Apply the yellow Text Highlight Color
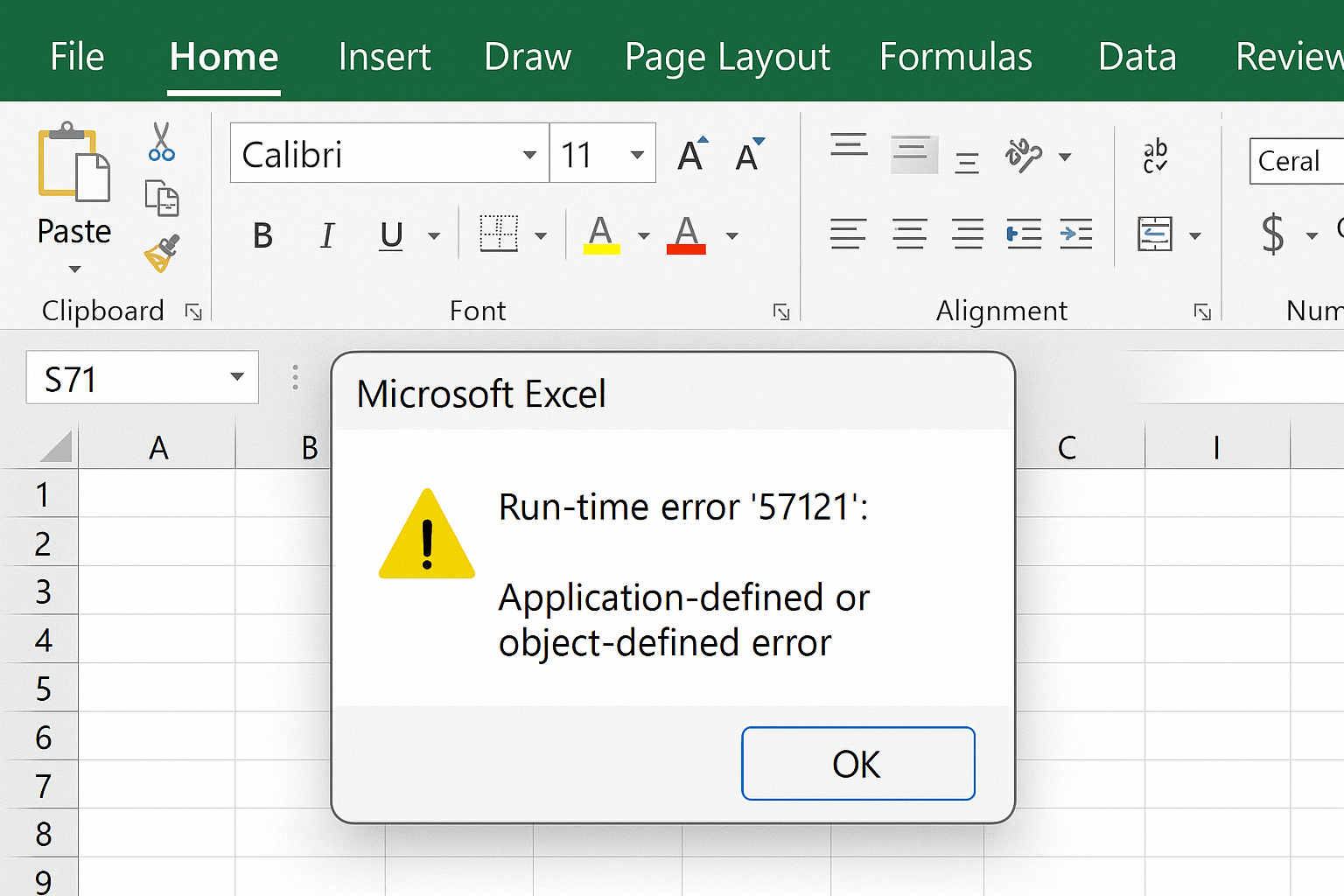This screenshot has width=1344, height=896. pyautogui.click(x=601, y=234)
